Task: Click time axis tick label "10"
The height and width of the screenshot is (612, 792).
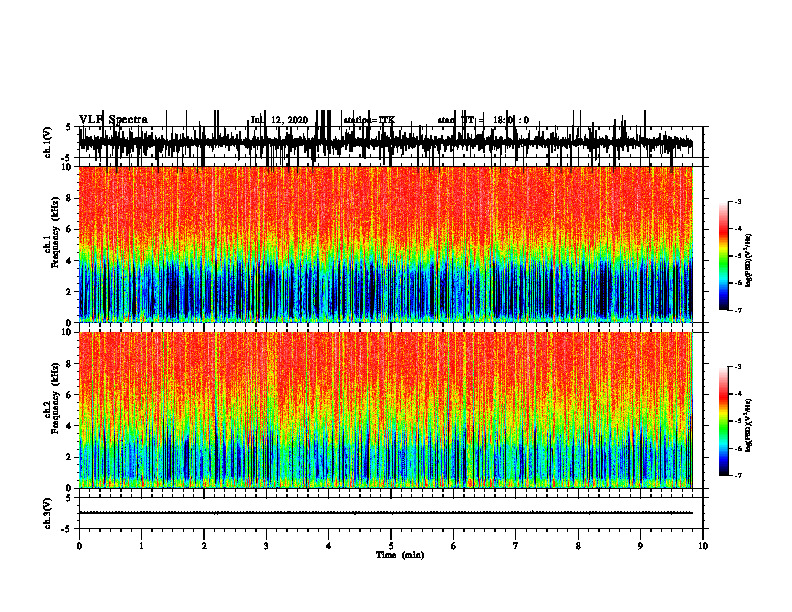Action: (x=703, y=546)
